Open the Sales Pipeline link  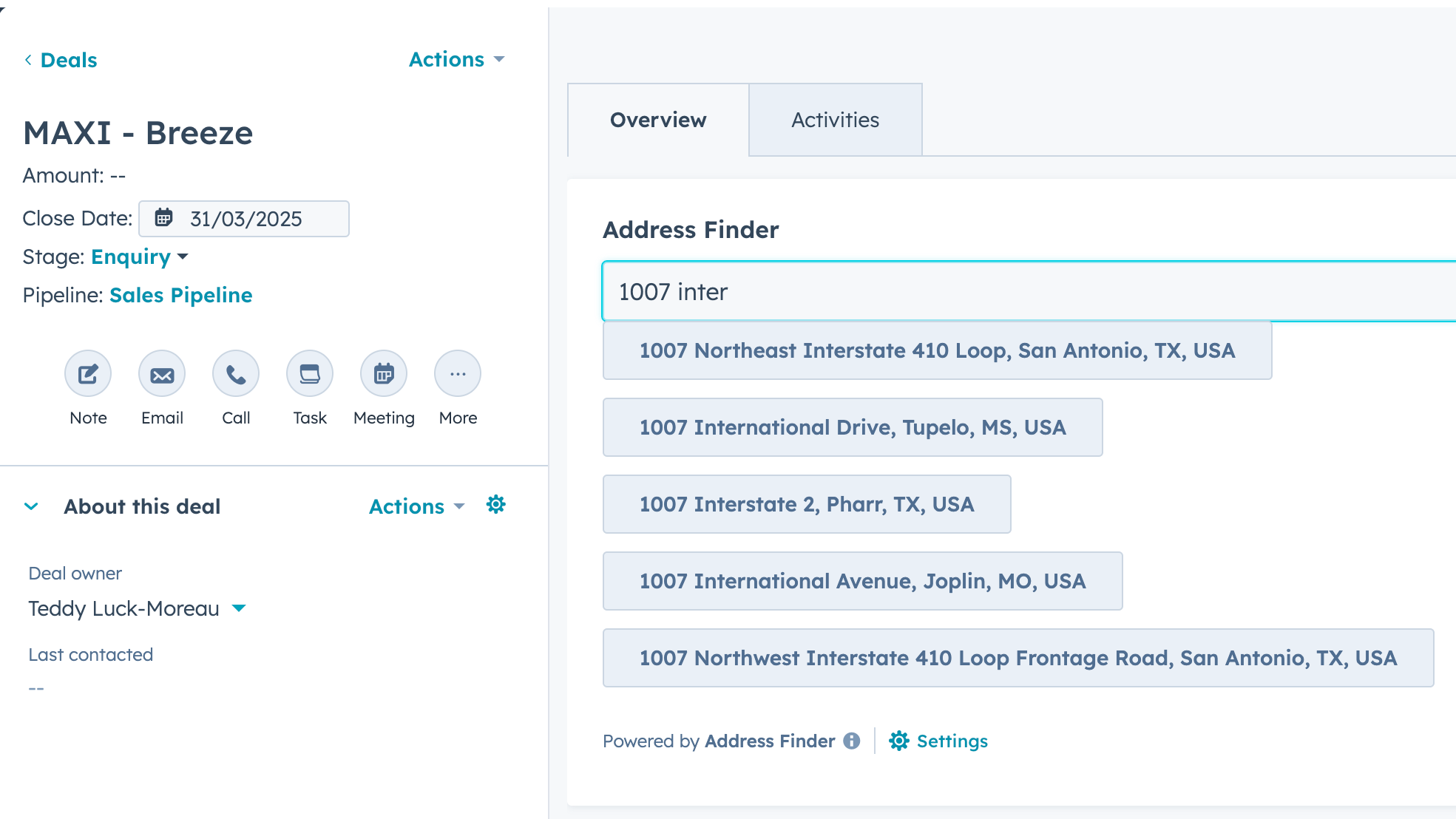[x=180, y=295]
